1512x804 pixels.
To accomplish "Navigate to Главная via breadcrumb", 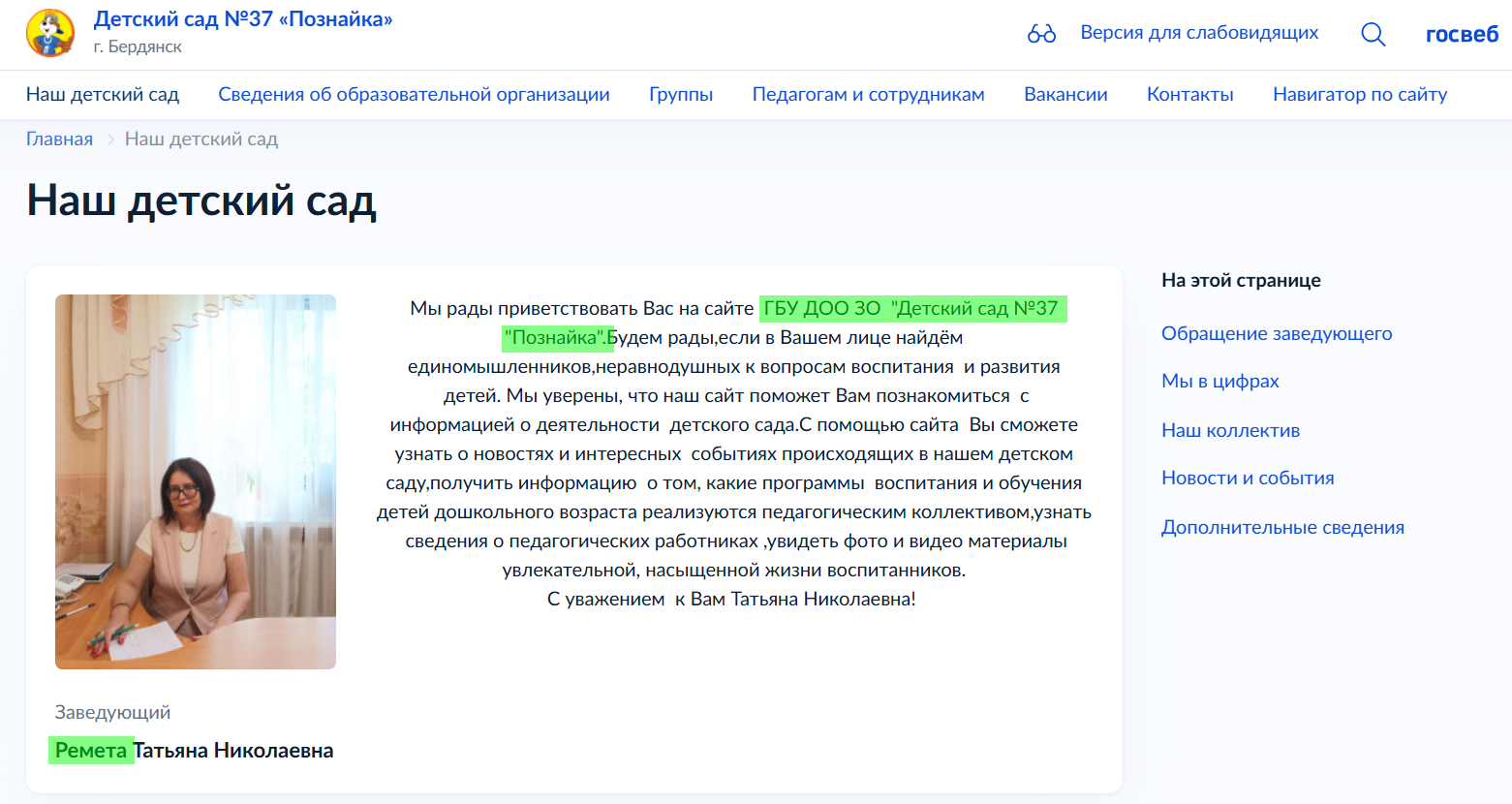I will (59, 139).
